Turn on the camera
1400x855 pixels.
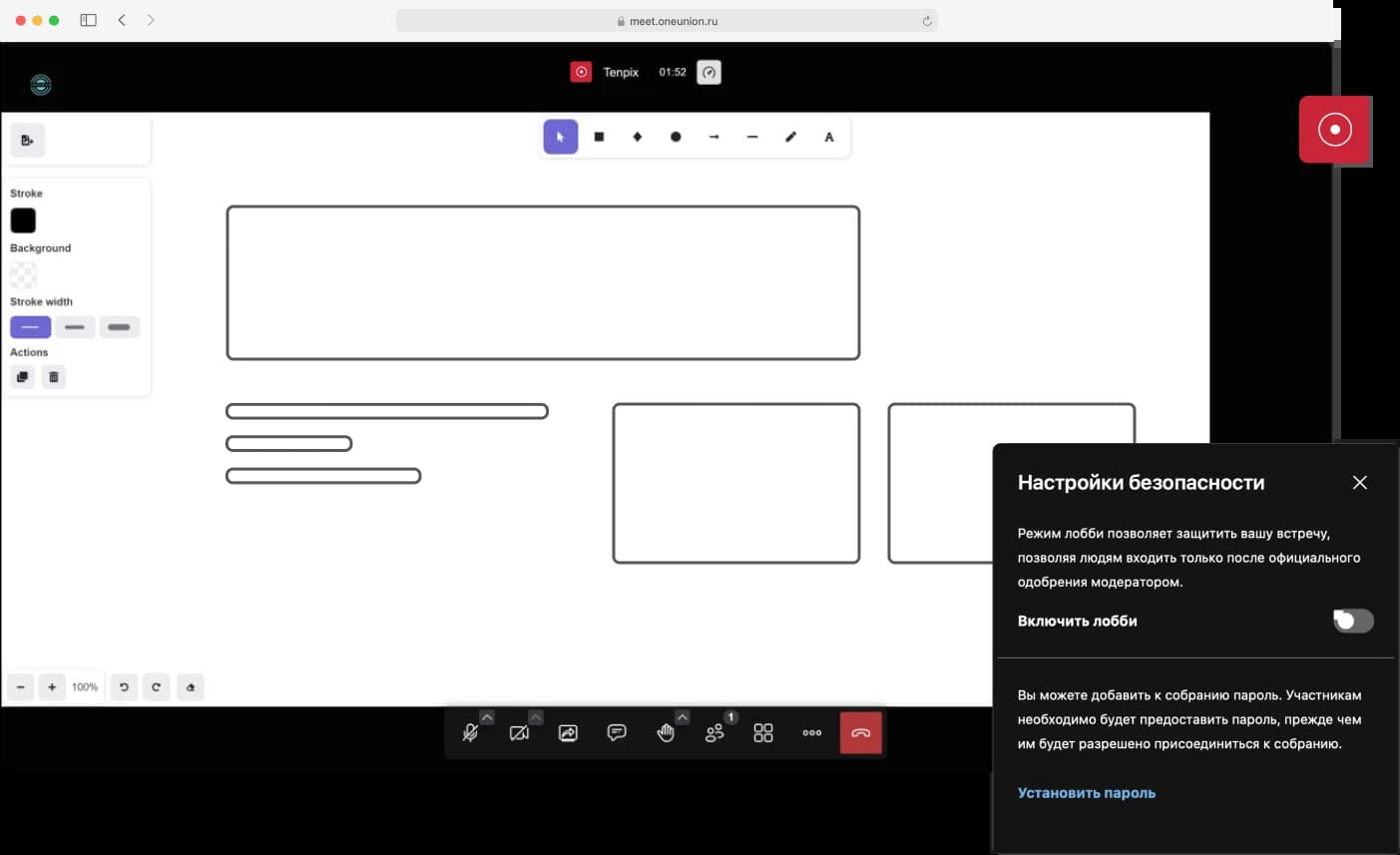point(519,733)
